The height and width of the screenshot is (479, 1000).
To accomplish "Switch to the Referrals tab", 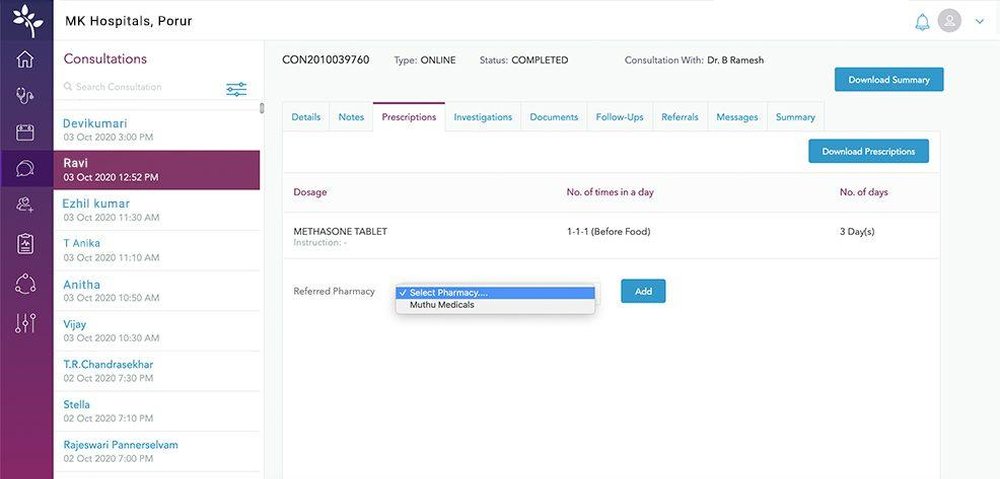I will tap(680, 117).
